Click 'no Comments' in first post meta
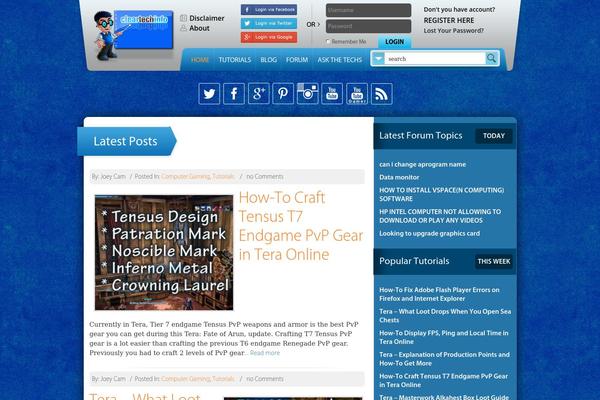The image size is (600, 400). (x=265, y=176)
